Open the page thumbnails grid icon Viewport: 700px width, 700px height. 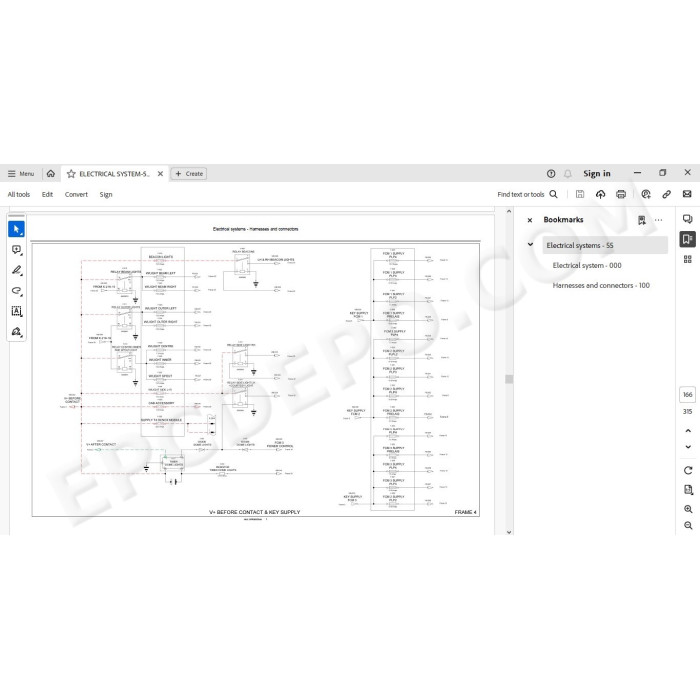click(x=688, y=259)
